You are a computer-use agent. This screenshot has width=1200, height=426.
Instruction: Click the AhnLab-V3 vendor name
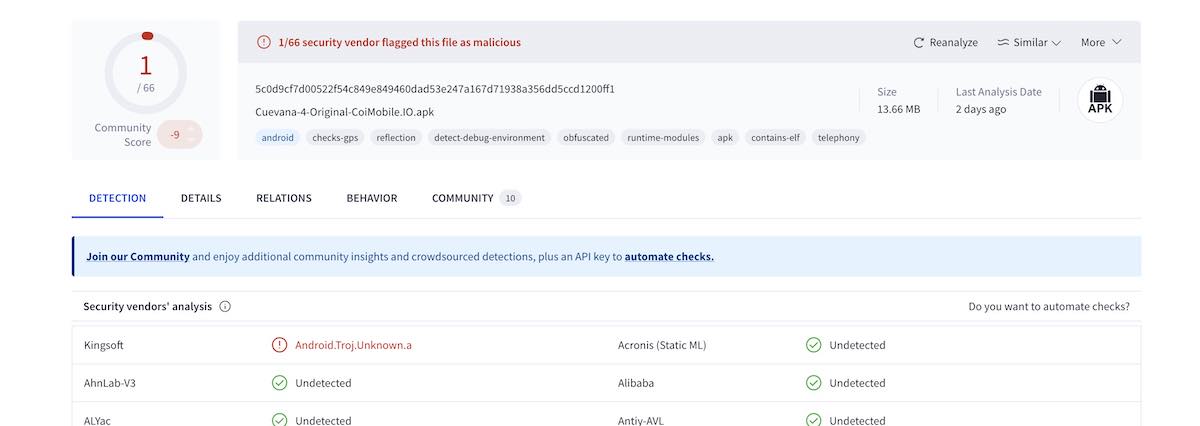click(110, 383)
